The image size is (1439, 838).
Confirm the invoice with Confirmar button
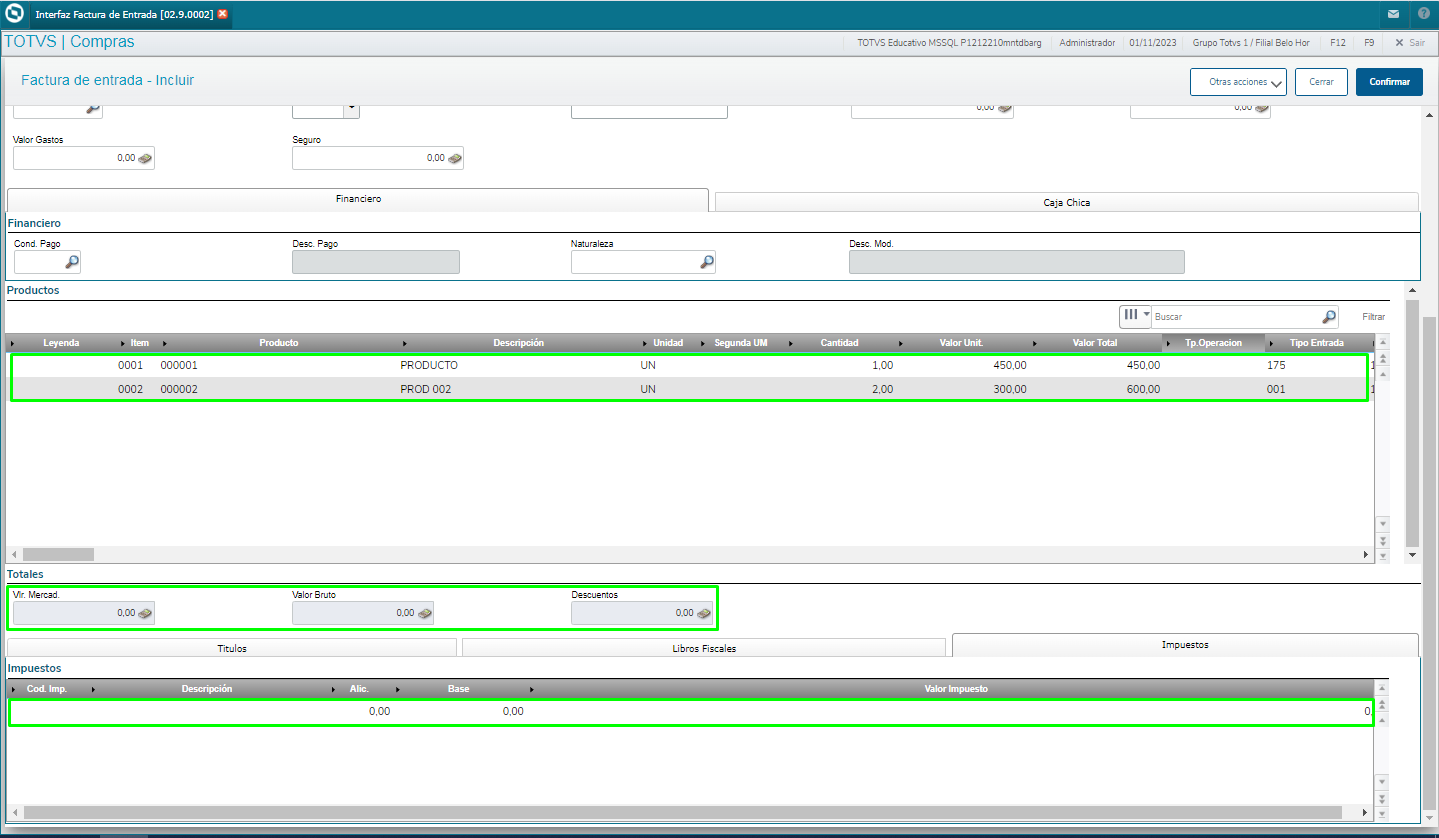[1389, 82]
